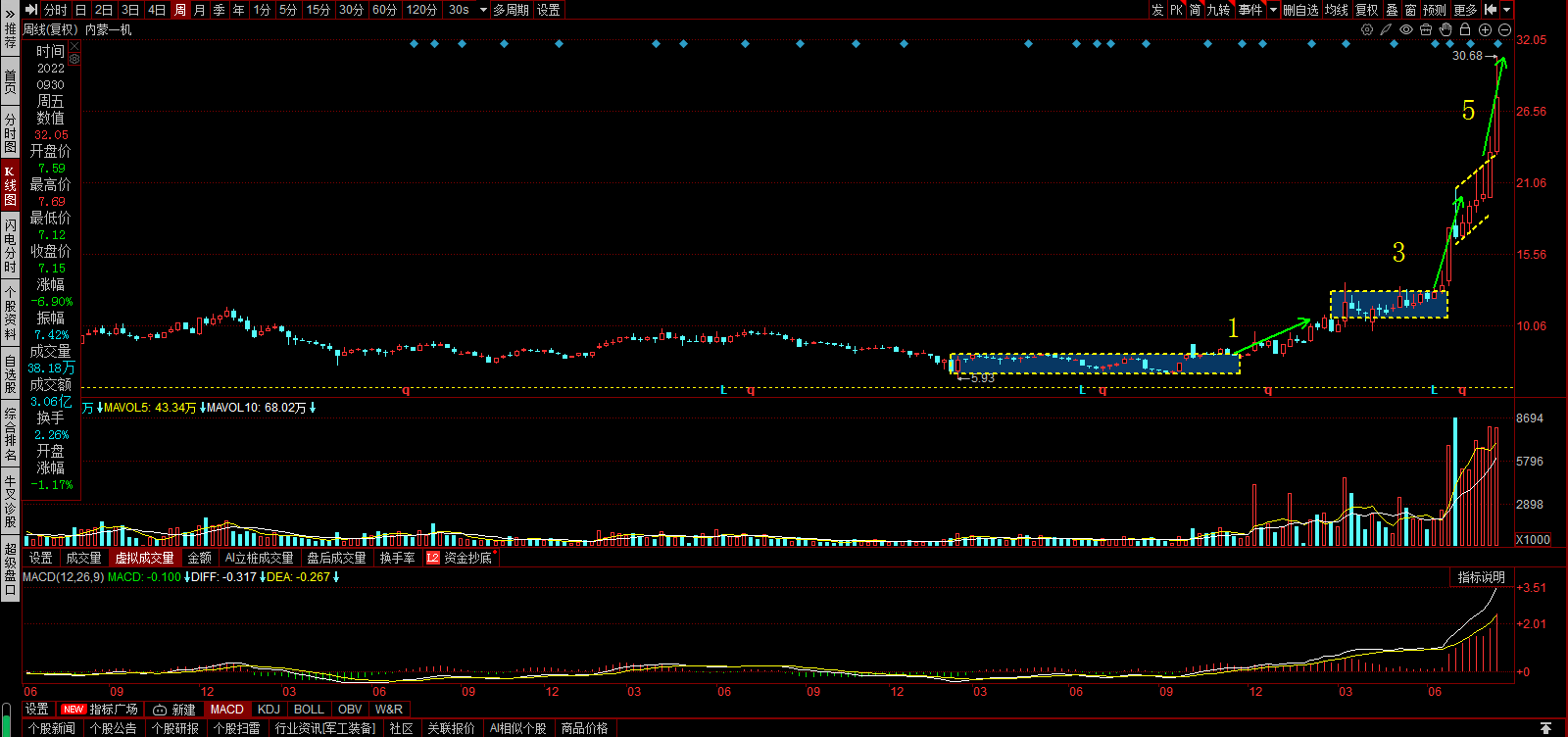Zoom in with the plus circle icon

point(1485,29)
